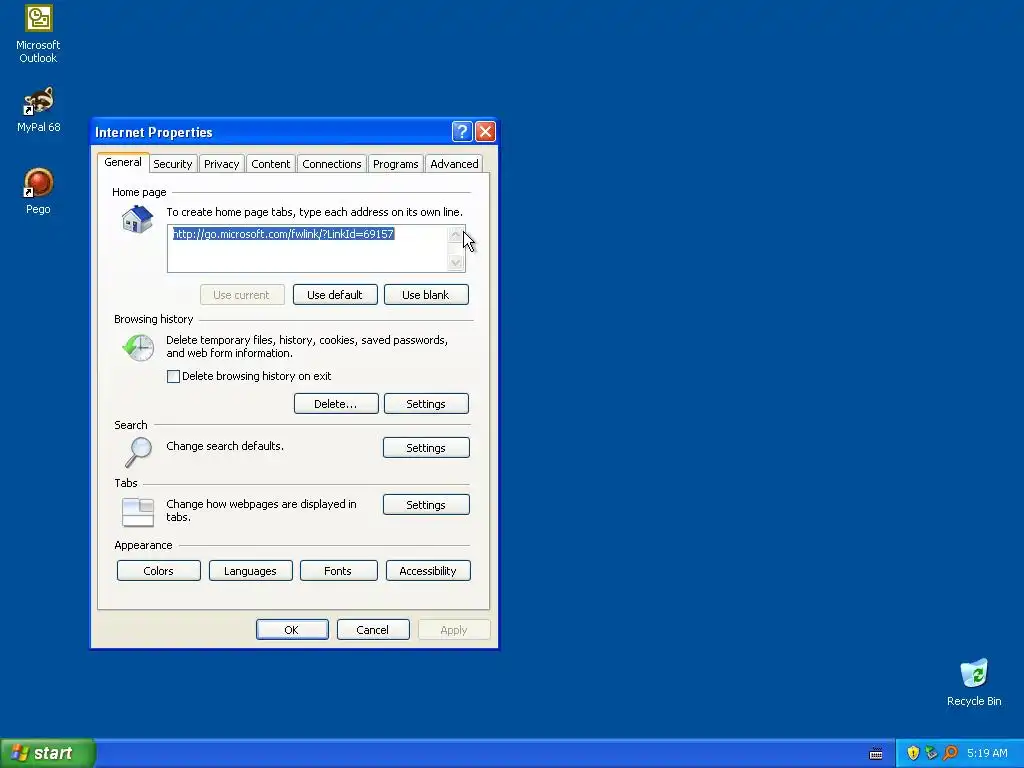
Task: Click the orange magnifier tray icon
Action: 950,753
